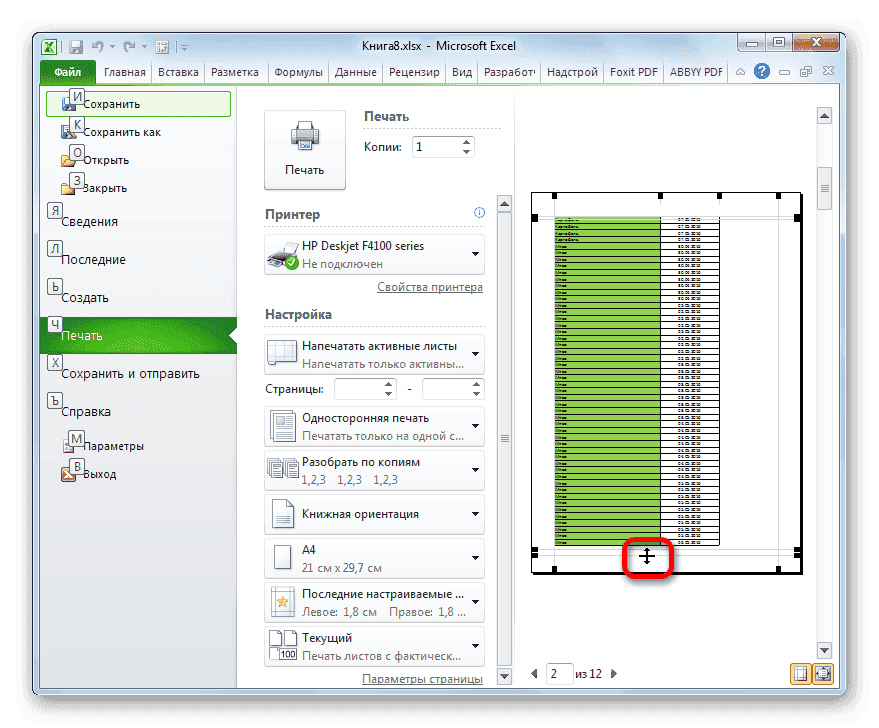This screenshot has width=879, height=728.
Task: Click the Save icon on Quick Access Toolbar
Action: click(x=75, y=46)
